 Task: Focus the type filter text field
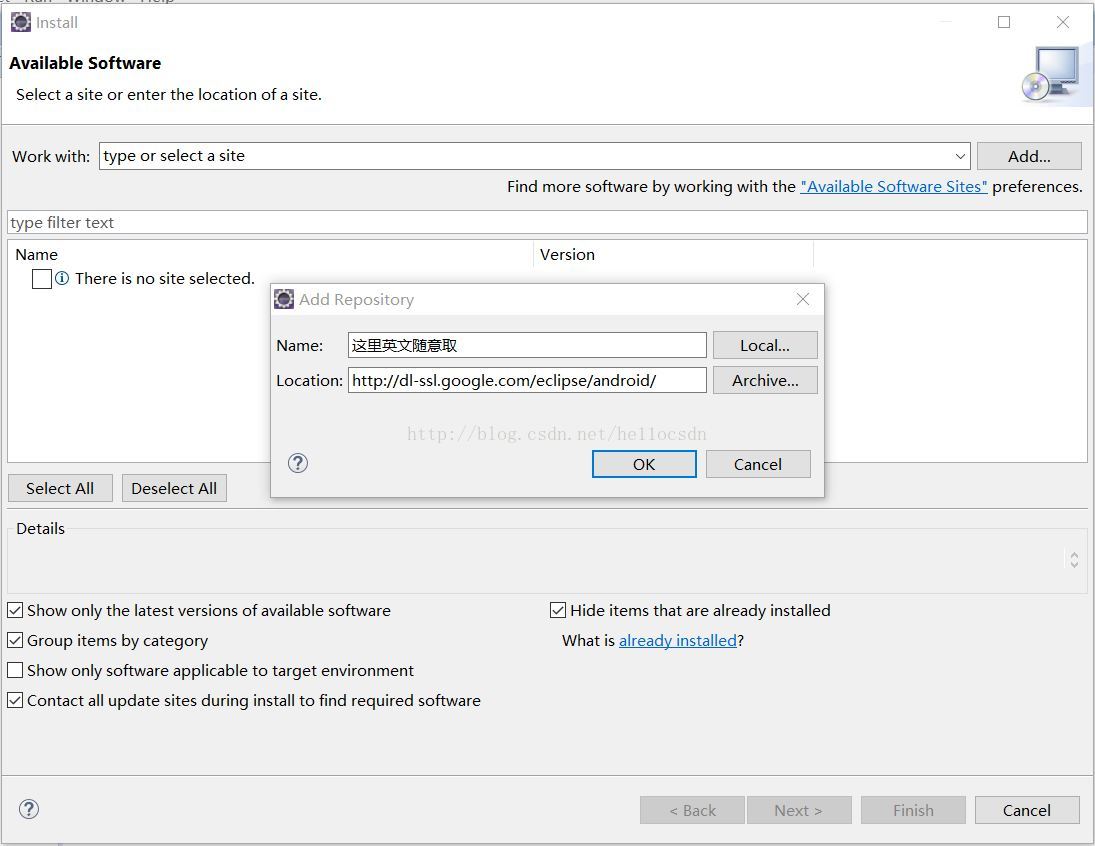pyautogui.click(x=546, y=222)
